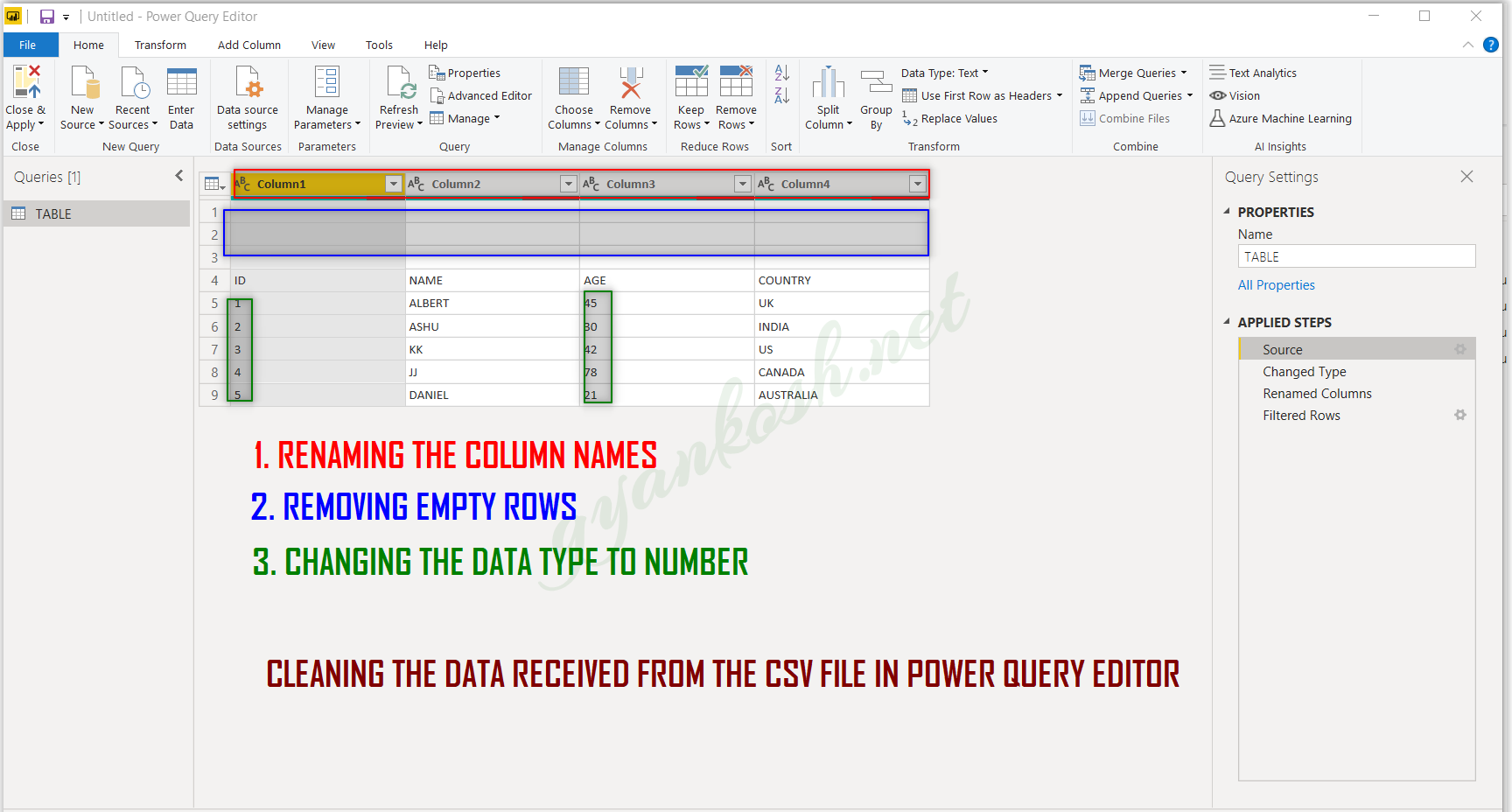Screen dimensions: 1512x812
Task: Open the Filtered Rows step settings gear
Action: 1459,415
